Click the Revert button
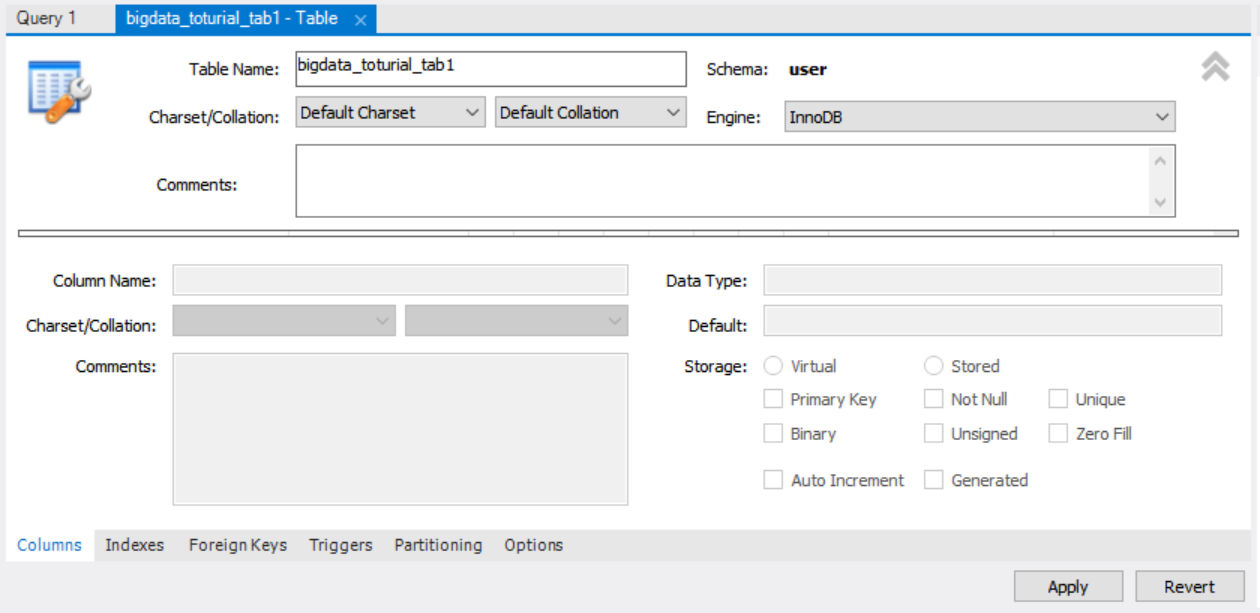The width and height of the screenshot is (1260, 613). (1191, 586)
